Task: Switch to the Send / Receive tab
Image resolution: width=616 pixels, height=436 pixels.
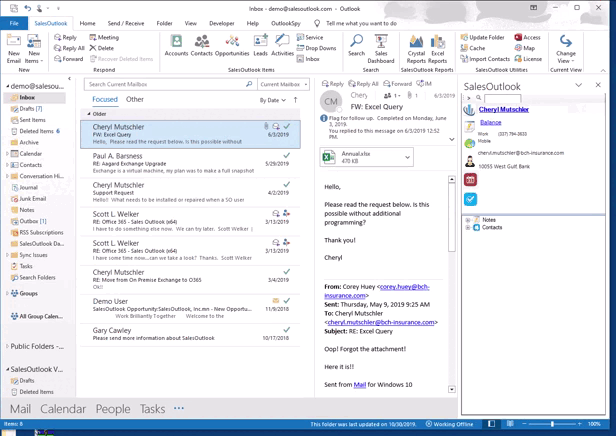Action: click(126, 23)
